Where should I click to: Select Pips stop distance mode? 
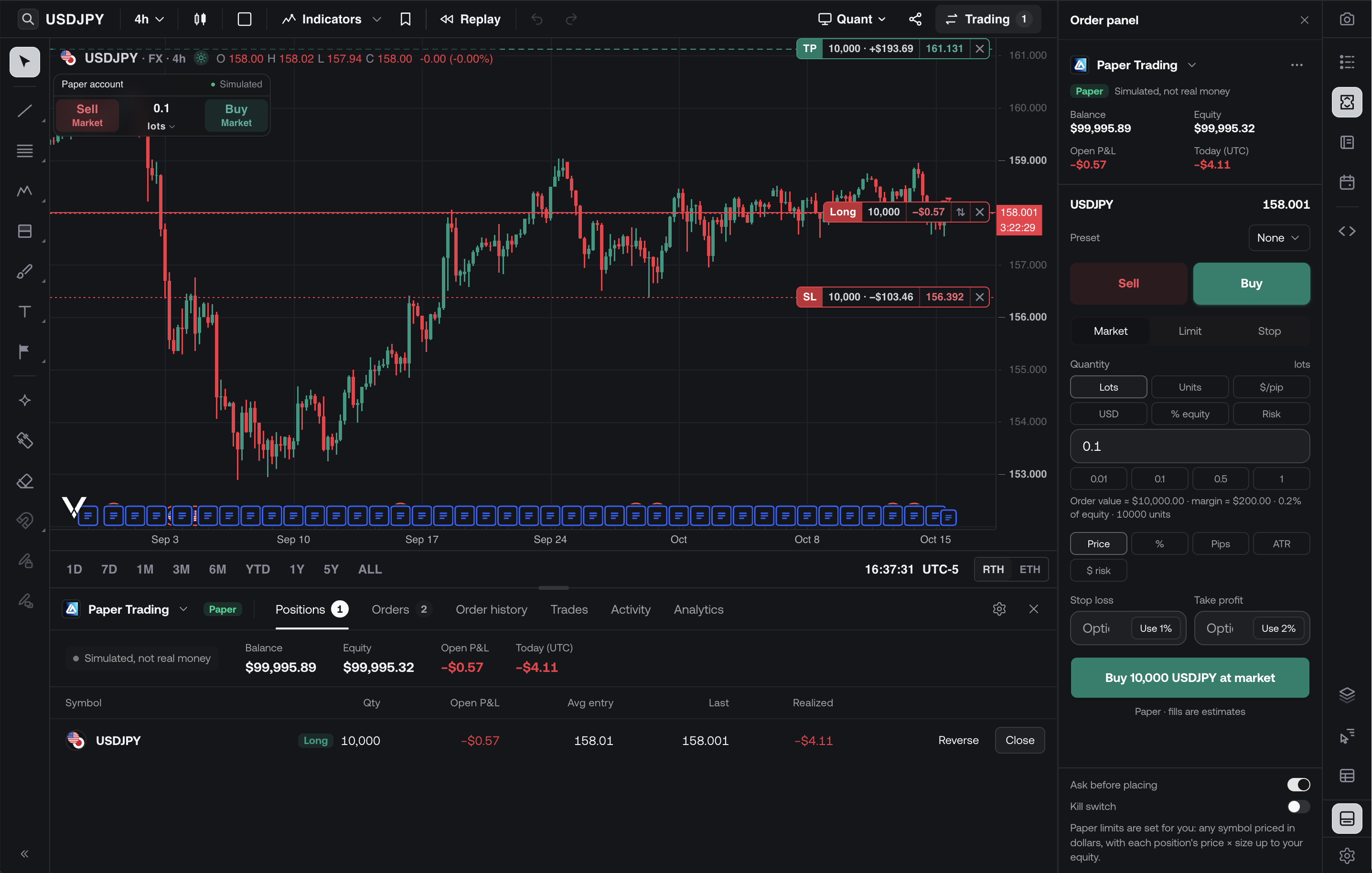tap(1220, 544)
